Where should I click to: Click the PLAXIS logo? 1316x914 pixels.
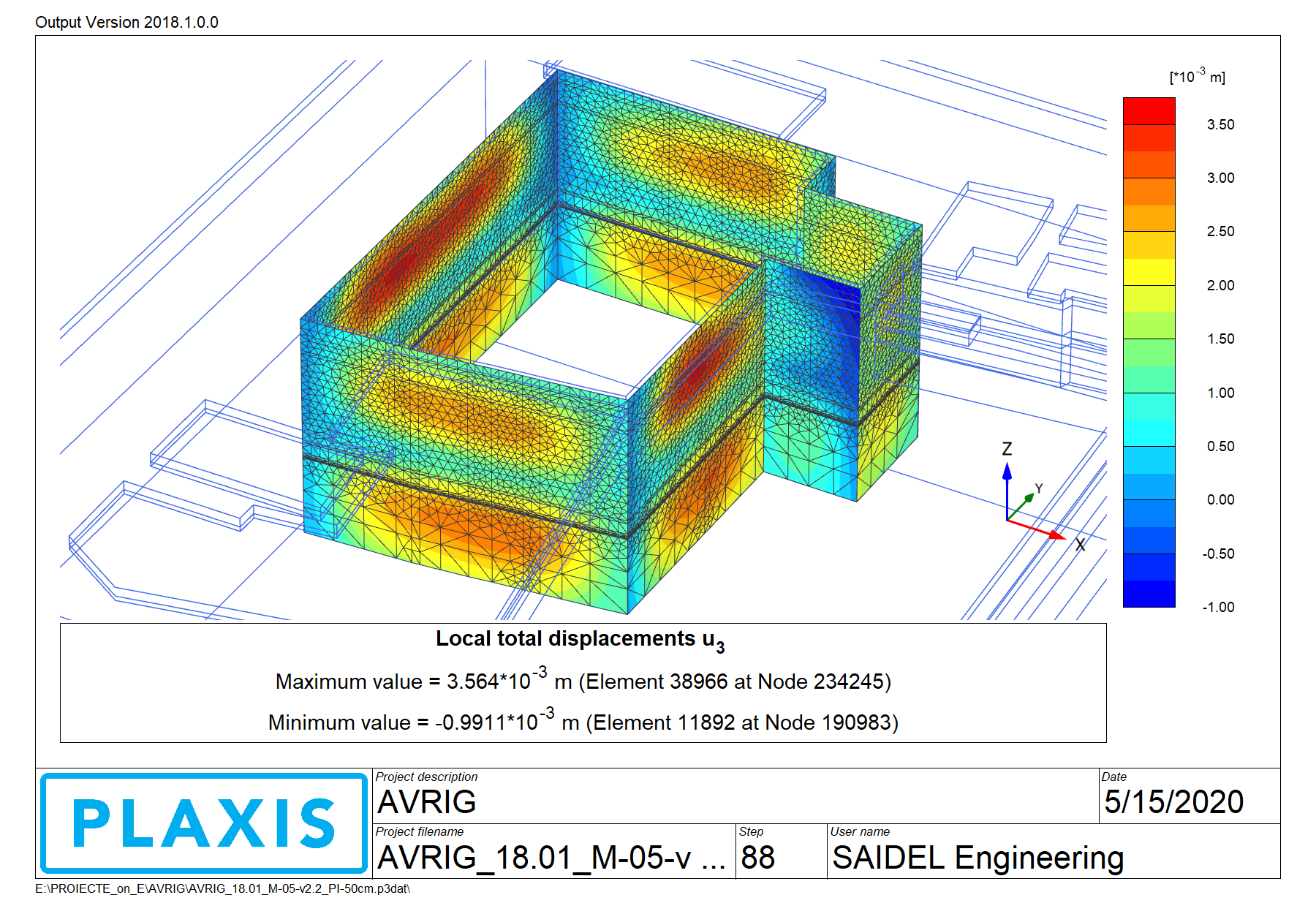[x=204, y=823]
